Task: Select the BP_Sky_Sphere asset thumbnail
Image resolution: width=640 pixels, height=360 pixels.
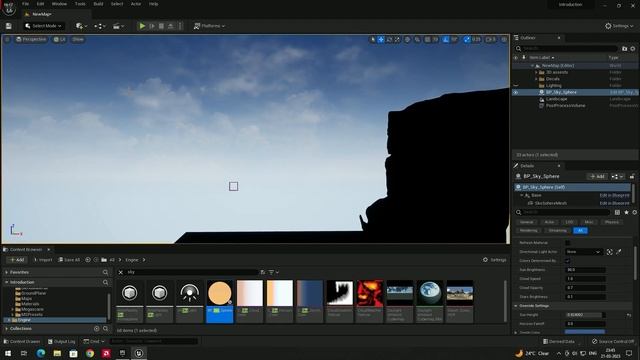Action: tap(220, 301)
